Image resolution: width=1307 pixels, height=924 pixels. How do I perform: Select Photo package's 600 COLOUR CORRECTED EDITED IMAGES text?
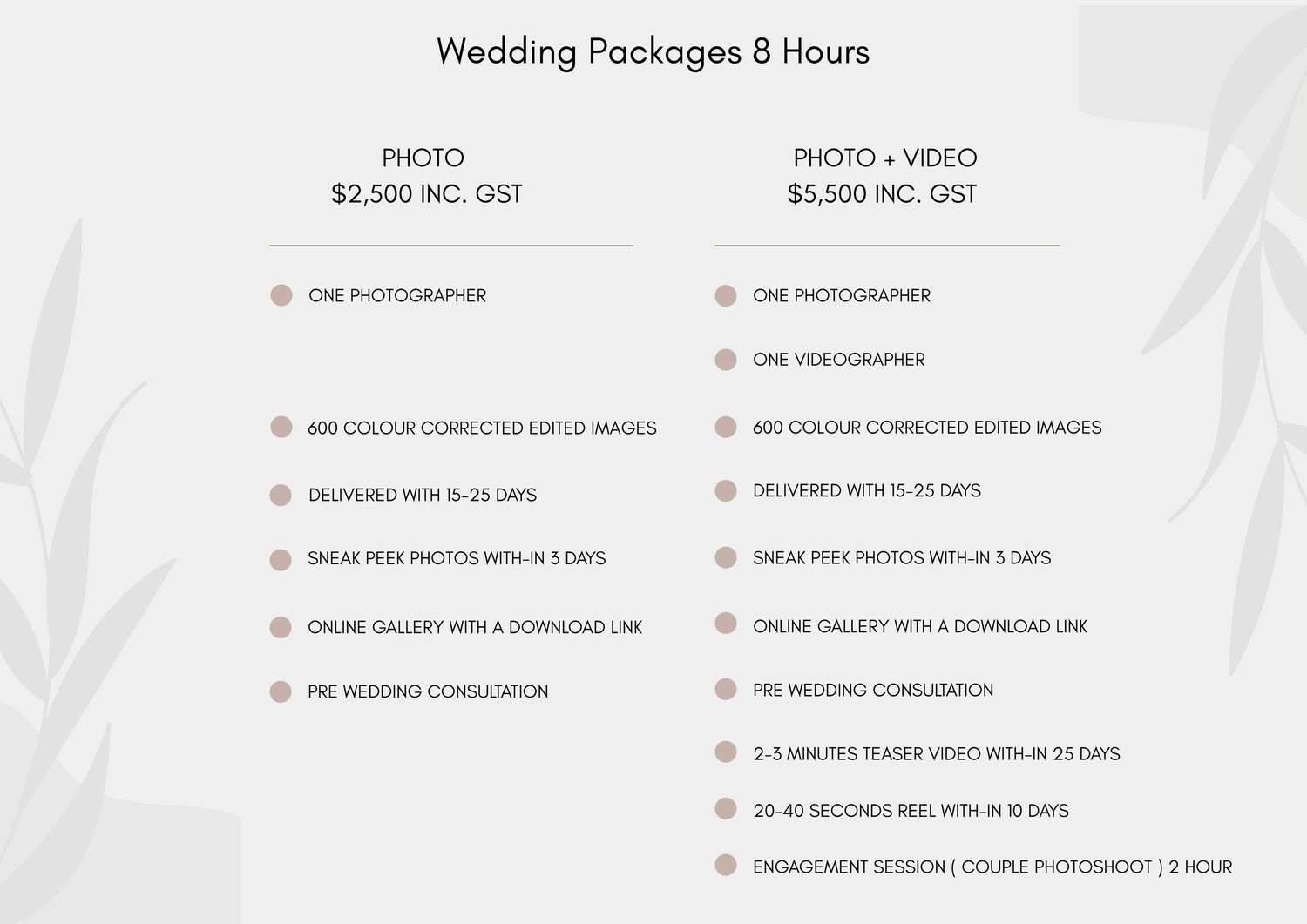pyautogui.click(x=482, y=428)
